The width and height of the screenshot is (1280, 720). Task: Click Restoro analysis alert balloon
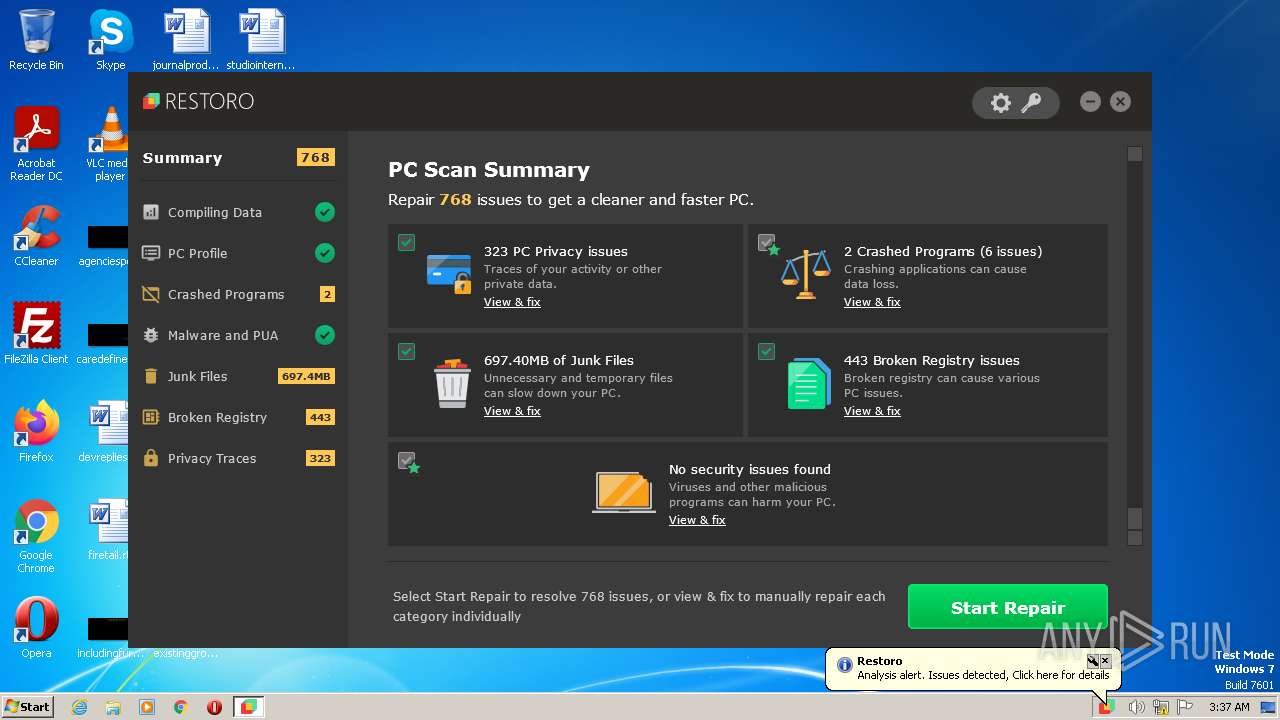pyautogui.click(x=974, y=668)
